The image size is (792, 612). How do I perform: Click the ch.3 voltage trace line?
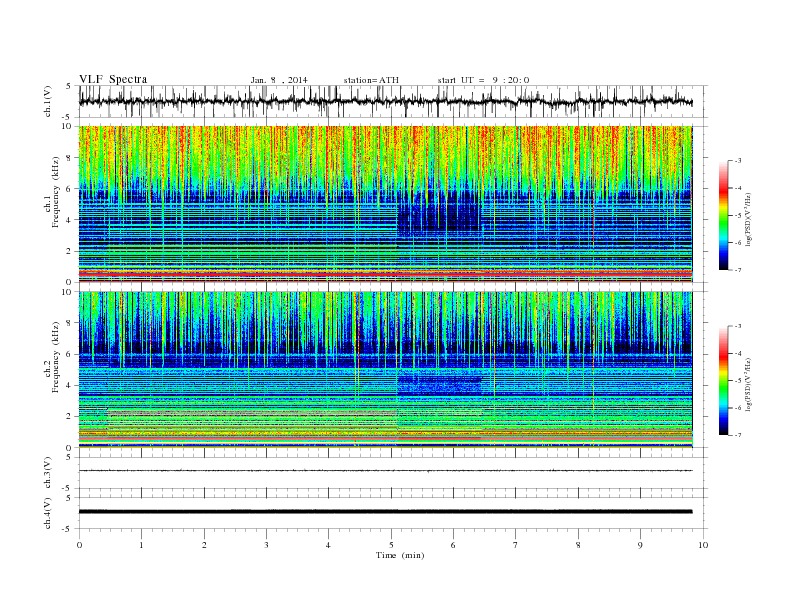click(x=385, y=471)
